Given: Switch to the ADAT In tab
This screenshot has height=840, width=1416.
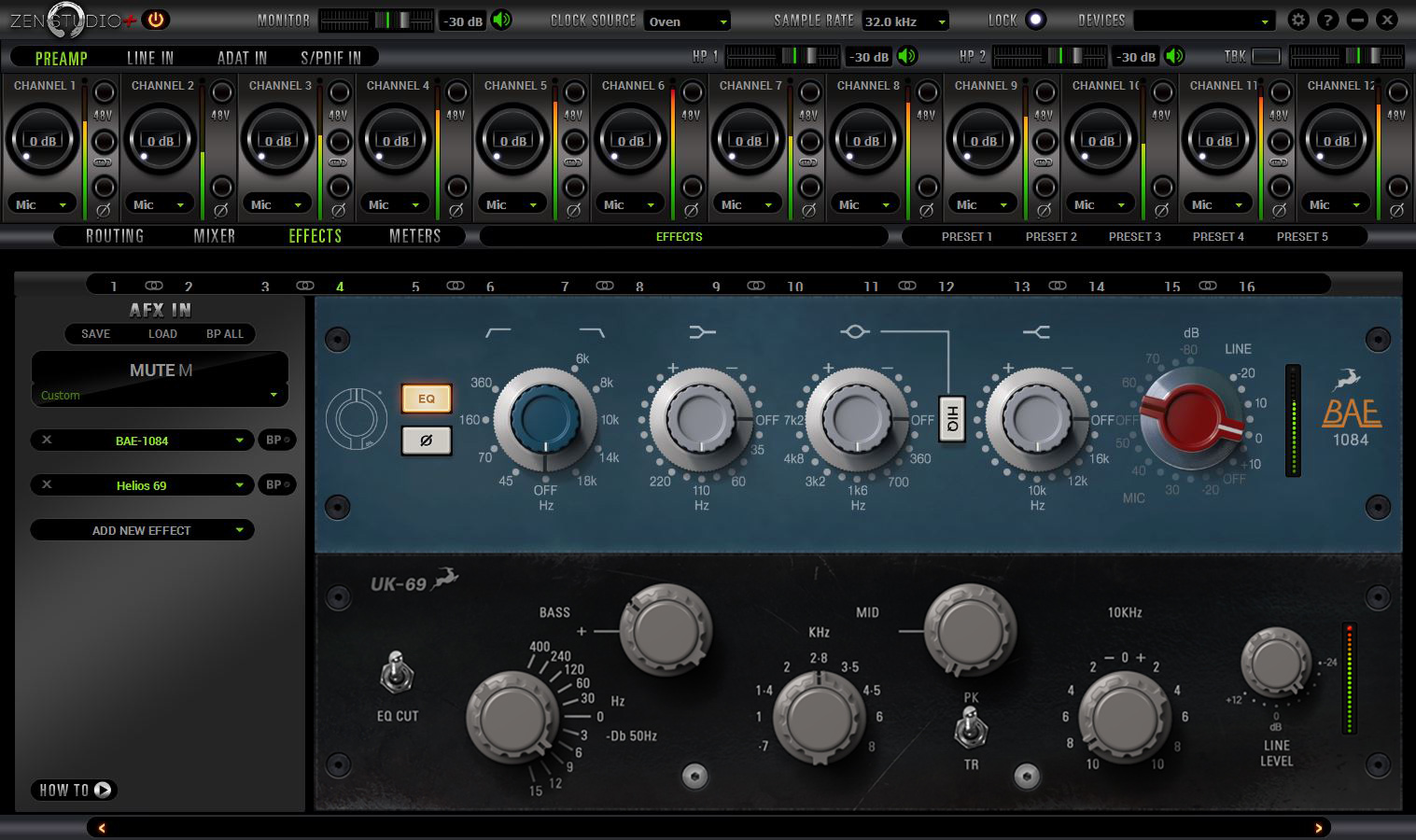Looking at the screenshot, I should tap(242, 58).
